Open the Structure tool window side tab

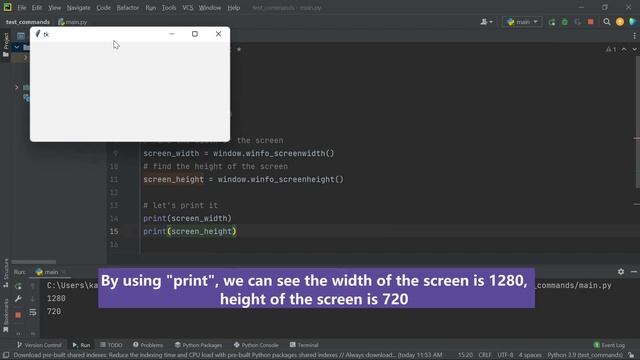tap(6, 273)
